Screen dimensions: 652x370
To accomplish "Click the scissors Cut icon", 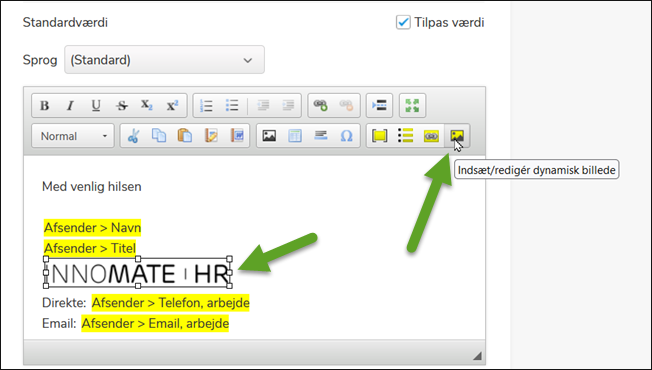I will 133,136.
